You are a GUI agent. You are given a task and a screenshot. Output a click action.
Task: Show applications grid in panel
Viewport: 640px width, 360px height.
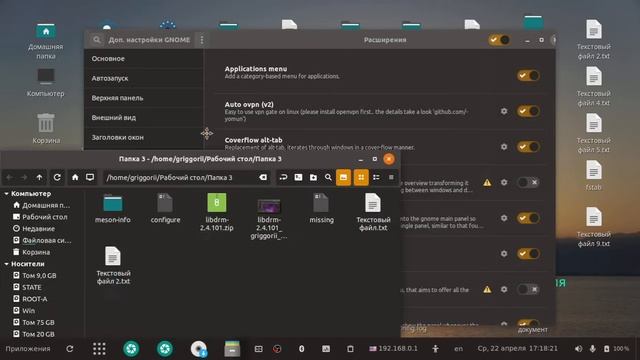[99, 349]
